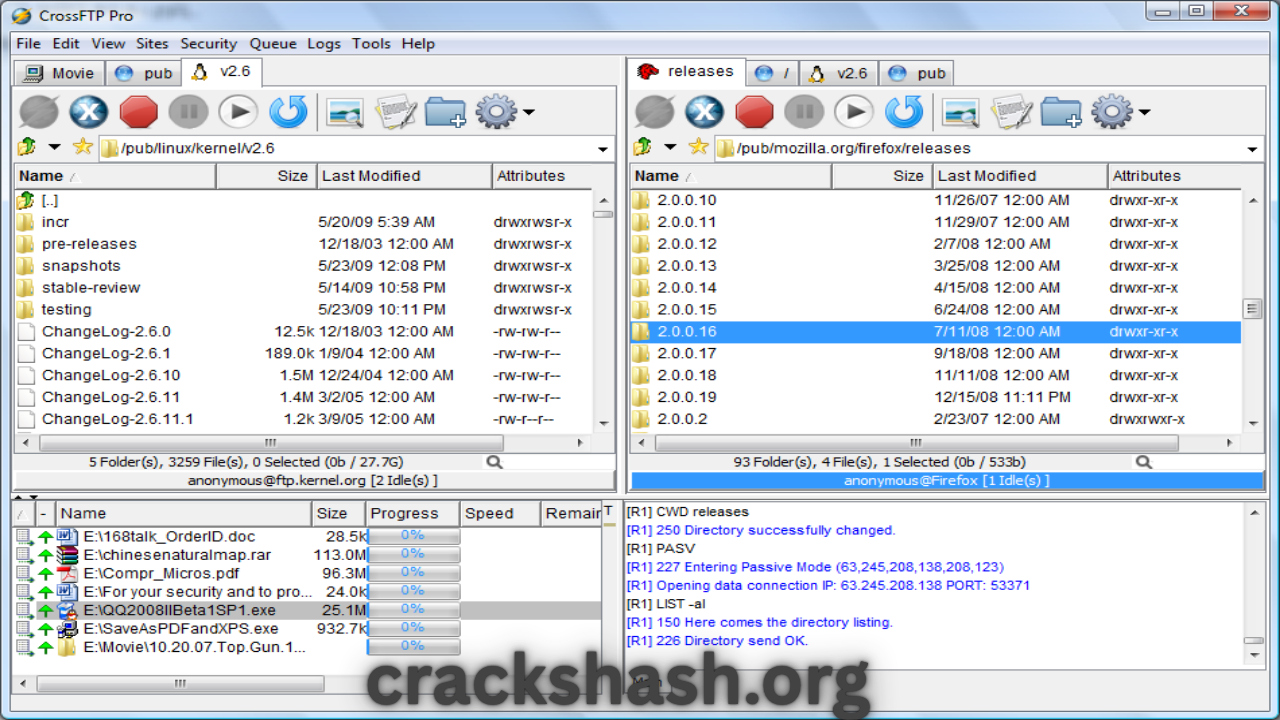Click the chinesenaturalmap.rar progress bar

[x=413, y=554]
